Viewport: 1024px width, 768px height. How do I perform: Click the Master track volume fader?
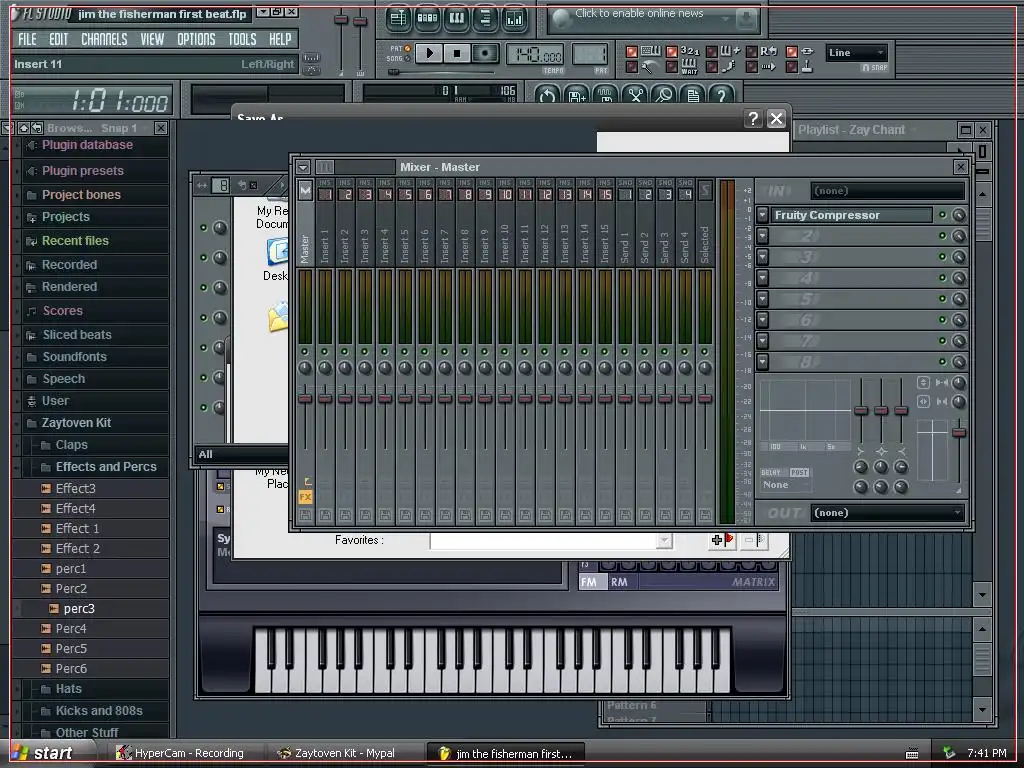(x=305, y=398)
